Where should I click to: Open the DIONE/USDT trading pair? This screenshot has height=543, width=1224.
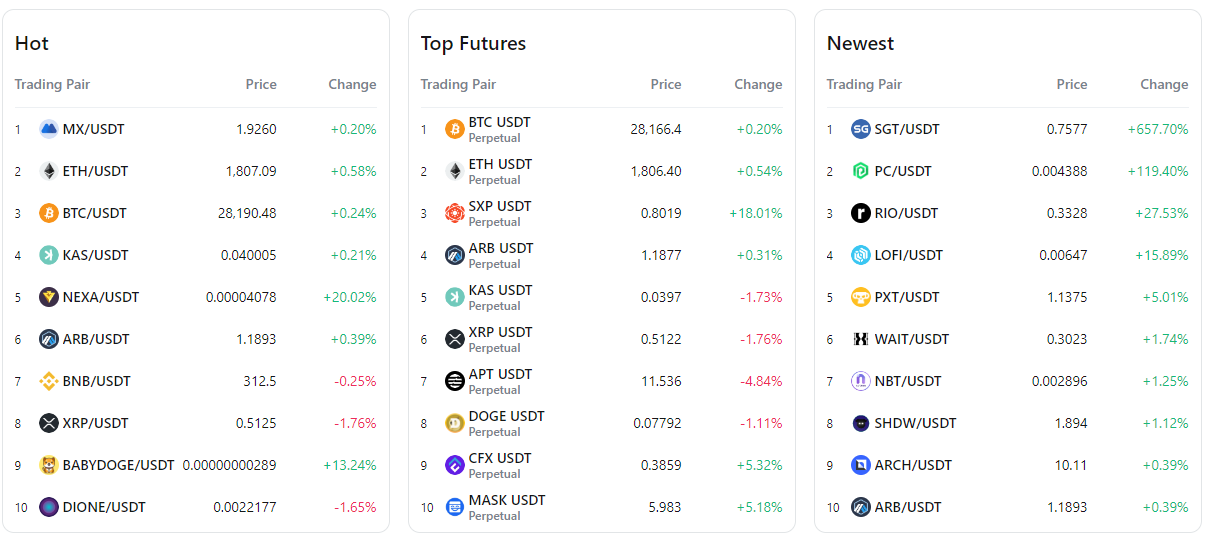(x=103, y=507)
